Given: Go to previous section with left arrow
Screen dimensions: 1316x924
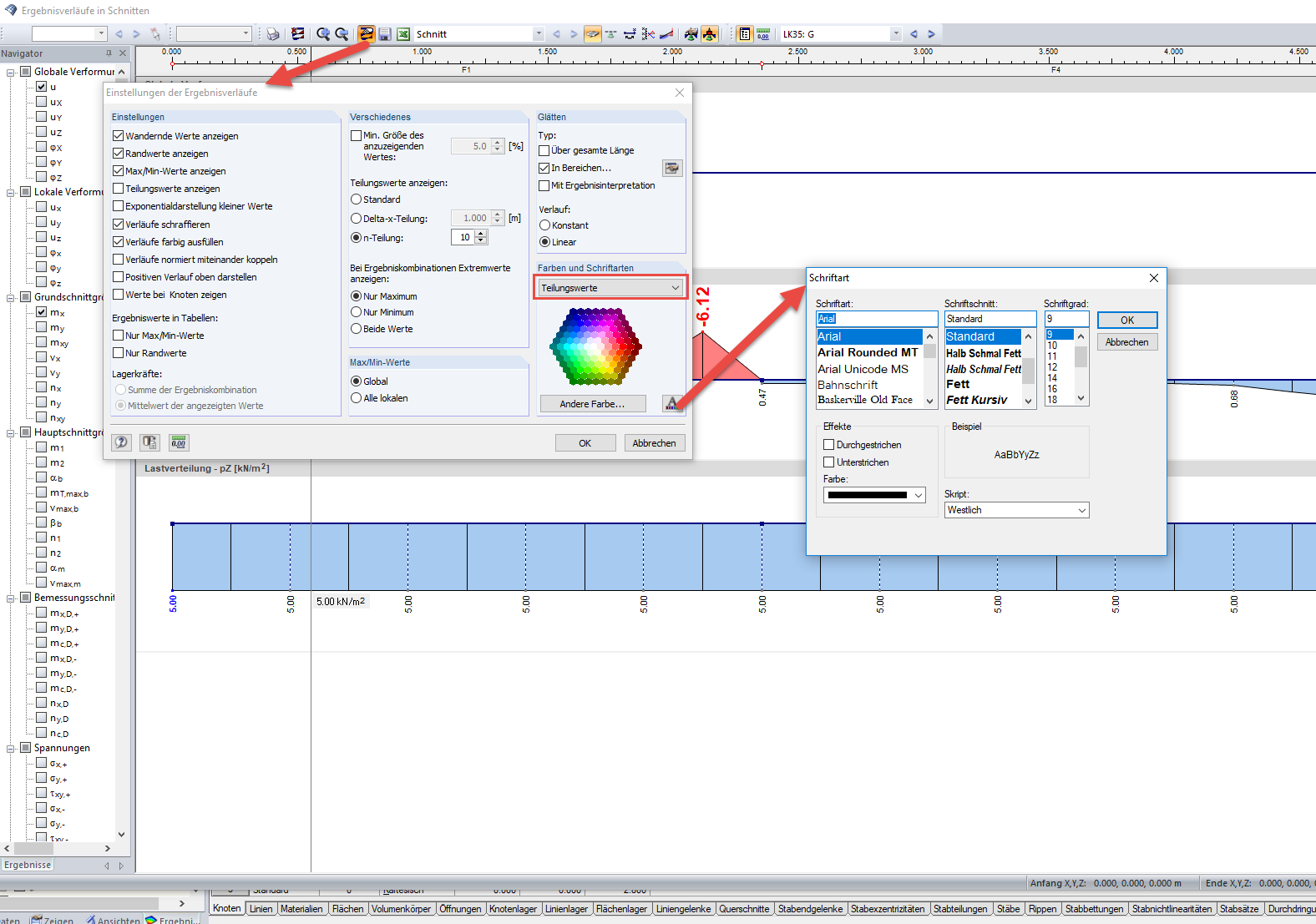Looking at the screenshot, I should click(x=556, y=34).
